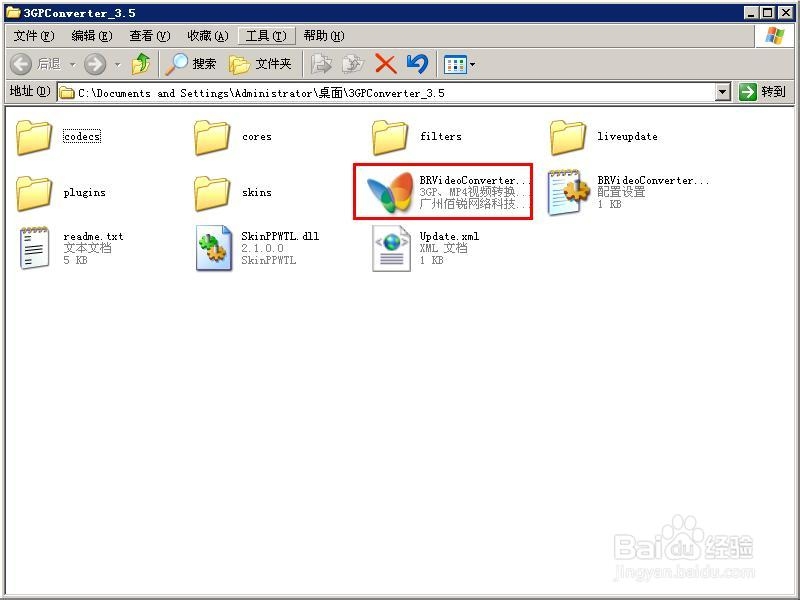
Task: Click the 3GPConverter_3.5 title bar folder icon
Action: click(13, 13)
